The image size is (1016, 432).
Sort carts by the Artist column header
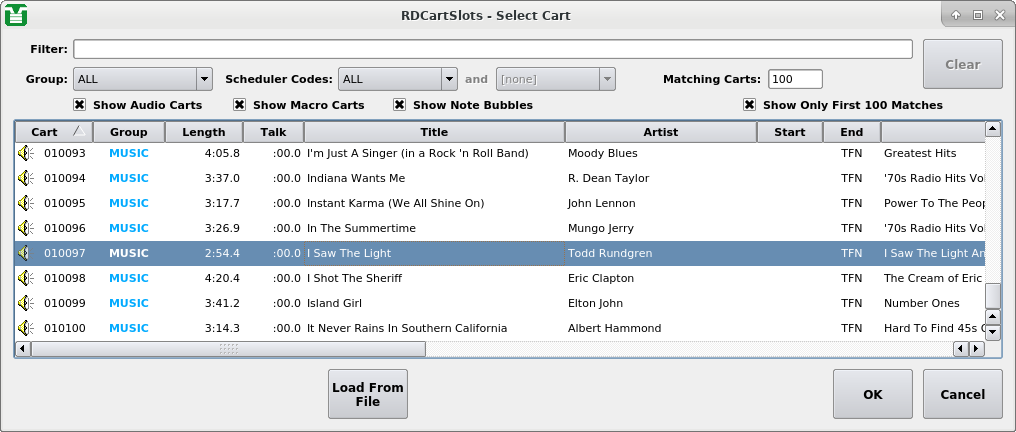[x=660, y=132]
